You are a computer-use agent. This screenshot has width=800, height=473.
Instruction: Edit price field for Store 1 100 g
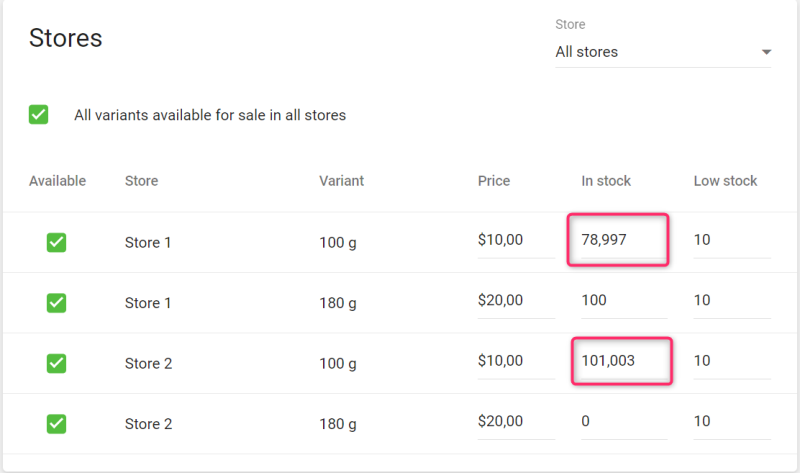coord(515,242)
